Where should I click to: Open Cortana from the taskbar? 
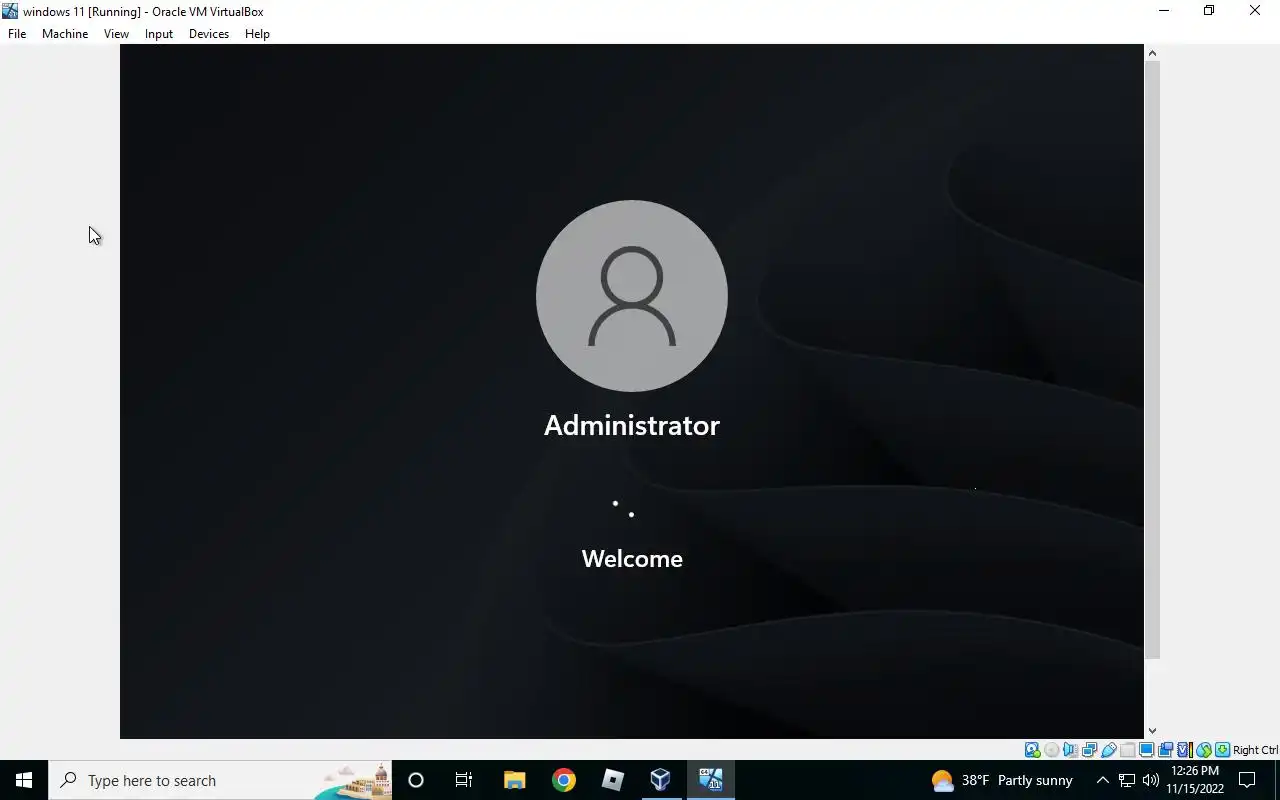416,780
